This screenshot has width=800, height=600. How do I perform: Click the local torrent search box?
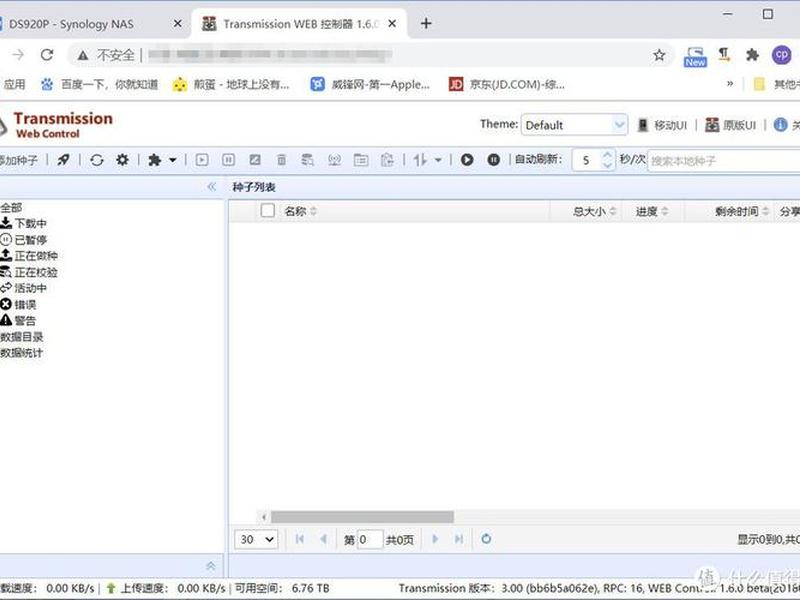[723, 161]
